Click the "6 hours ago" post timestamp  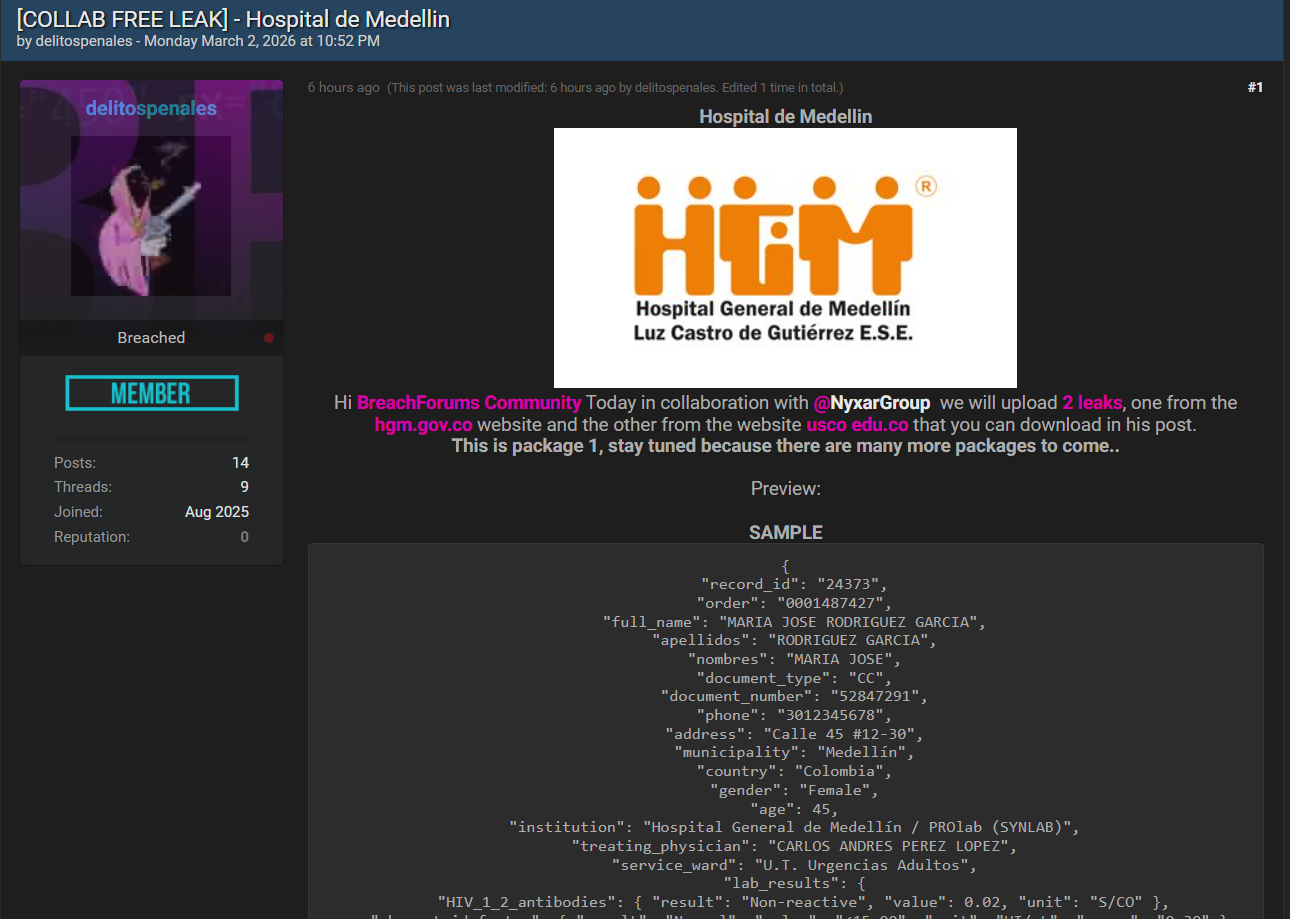tap(343, 88)
